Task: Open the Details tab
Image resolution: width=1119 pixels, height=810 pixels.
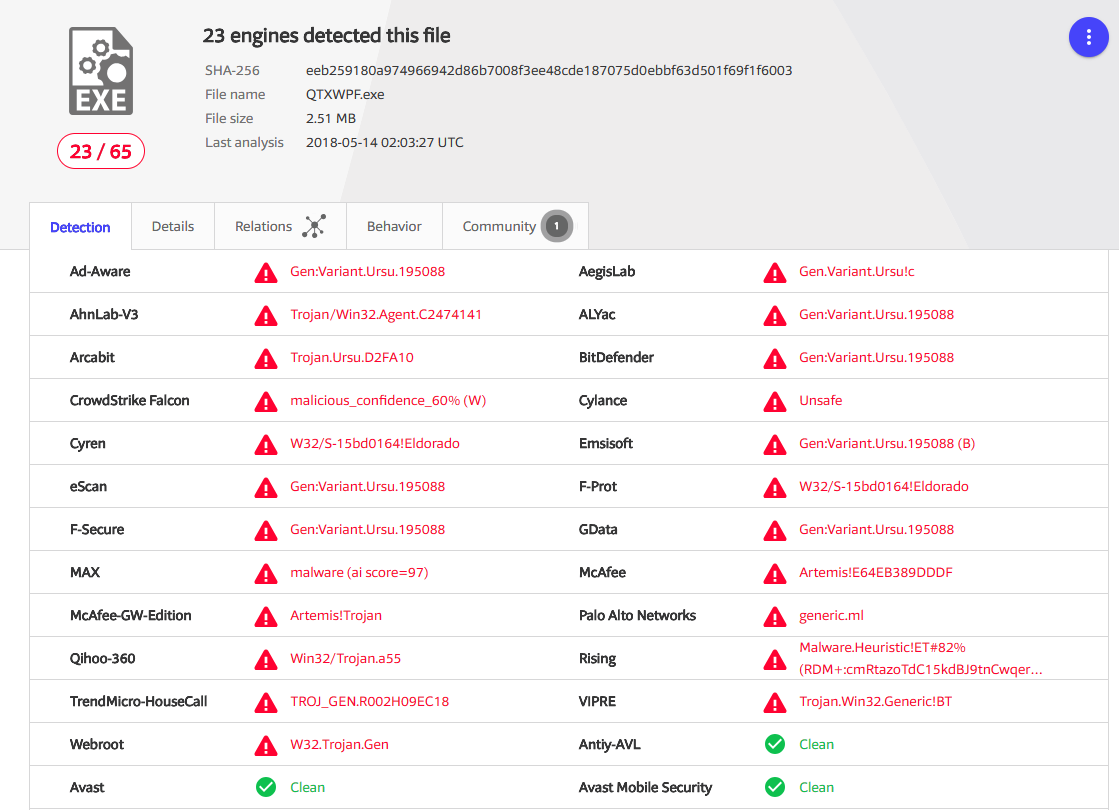Action: pyautogui.click(x=173, y=226)
